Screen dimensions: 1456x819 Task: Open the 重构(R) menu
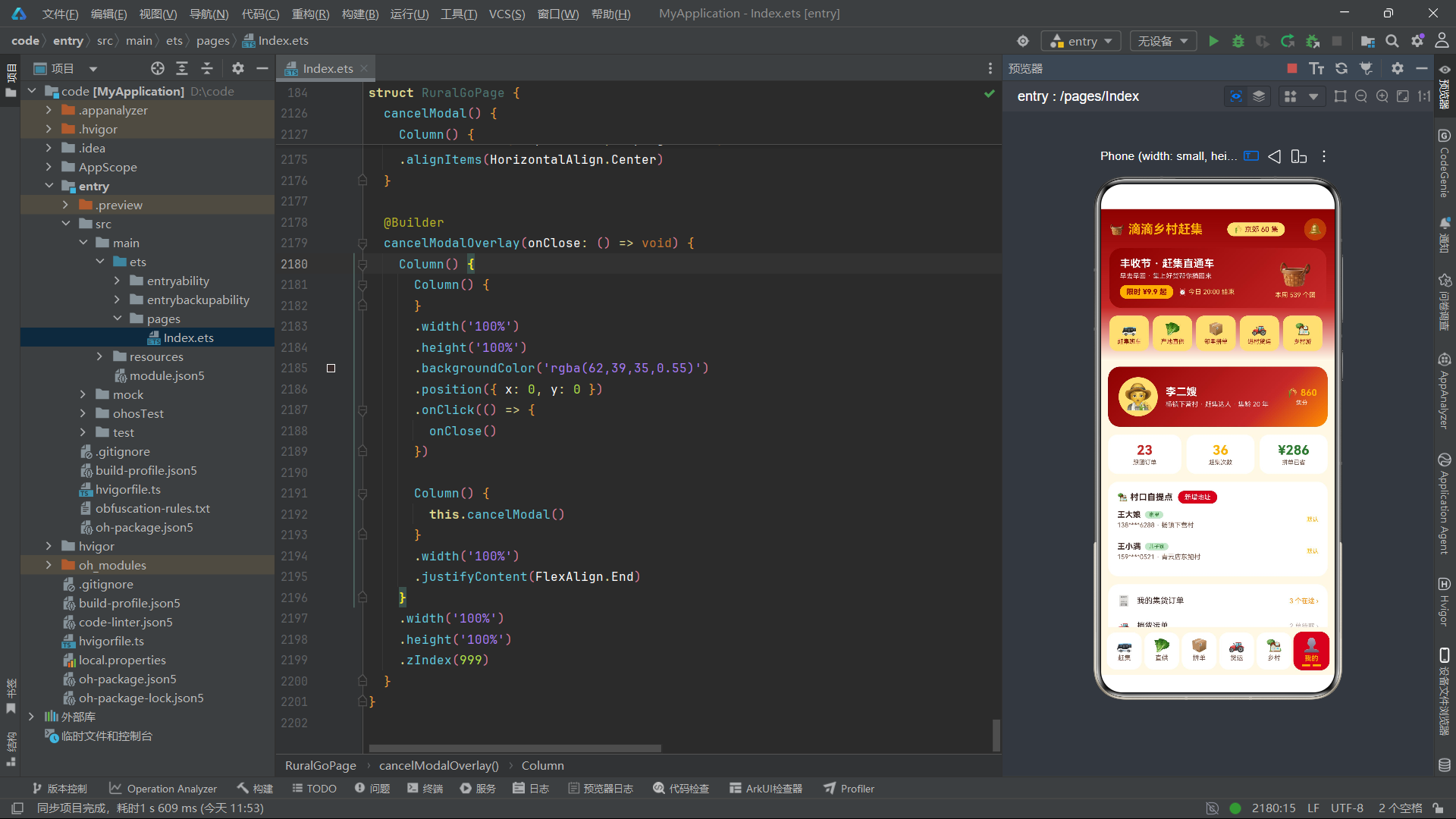click(311, 14)
